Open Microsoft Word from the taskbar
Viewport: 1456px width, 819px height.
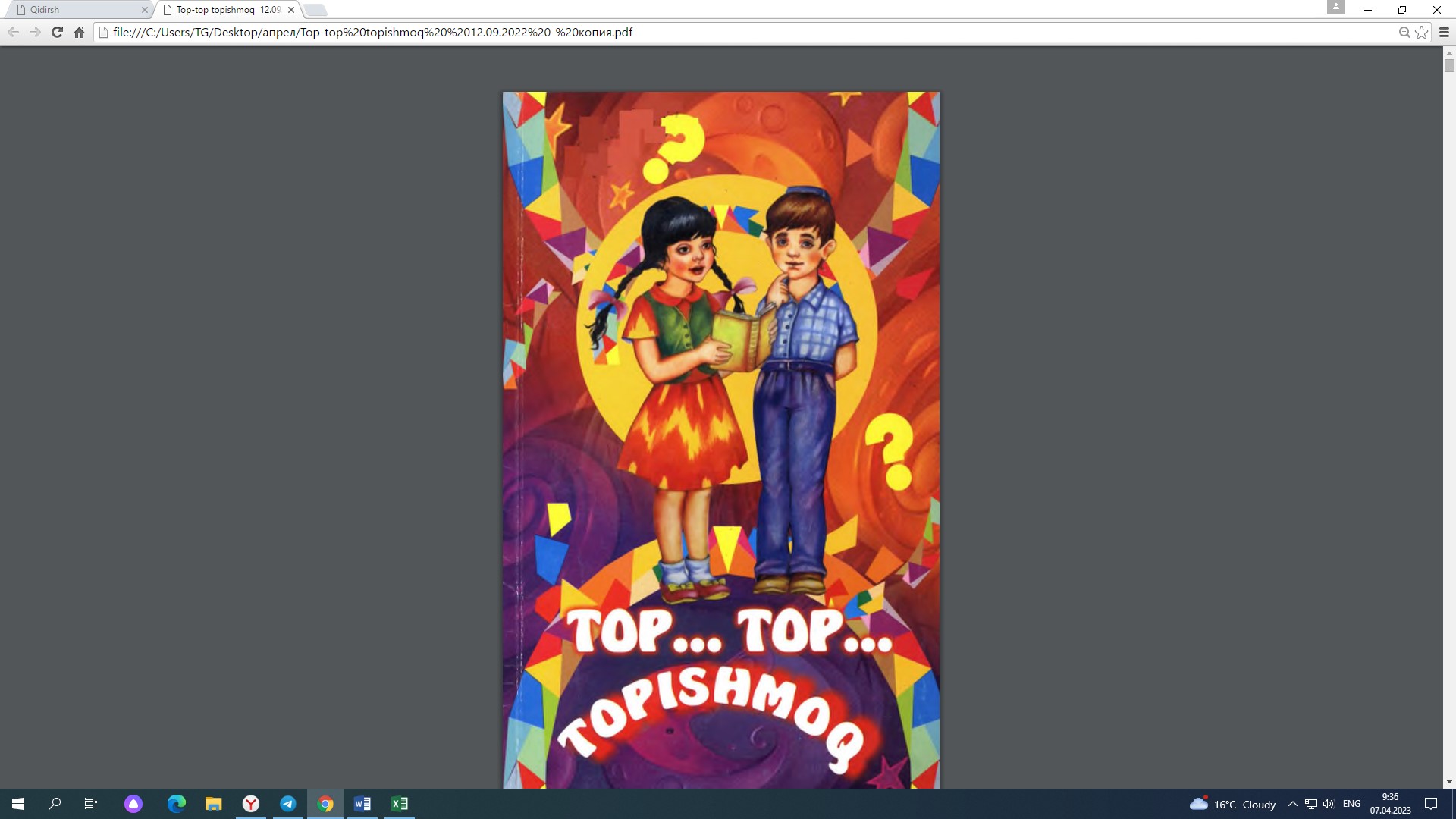point(362,804)
